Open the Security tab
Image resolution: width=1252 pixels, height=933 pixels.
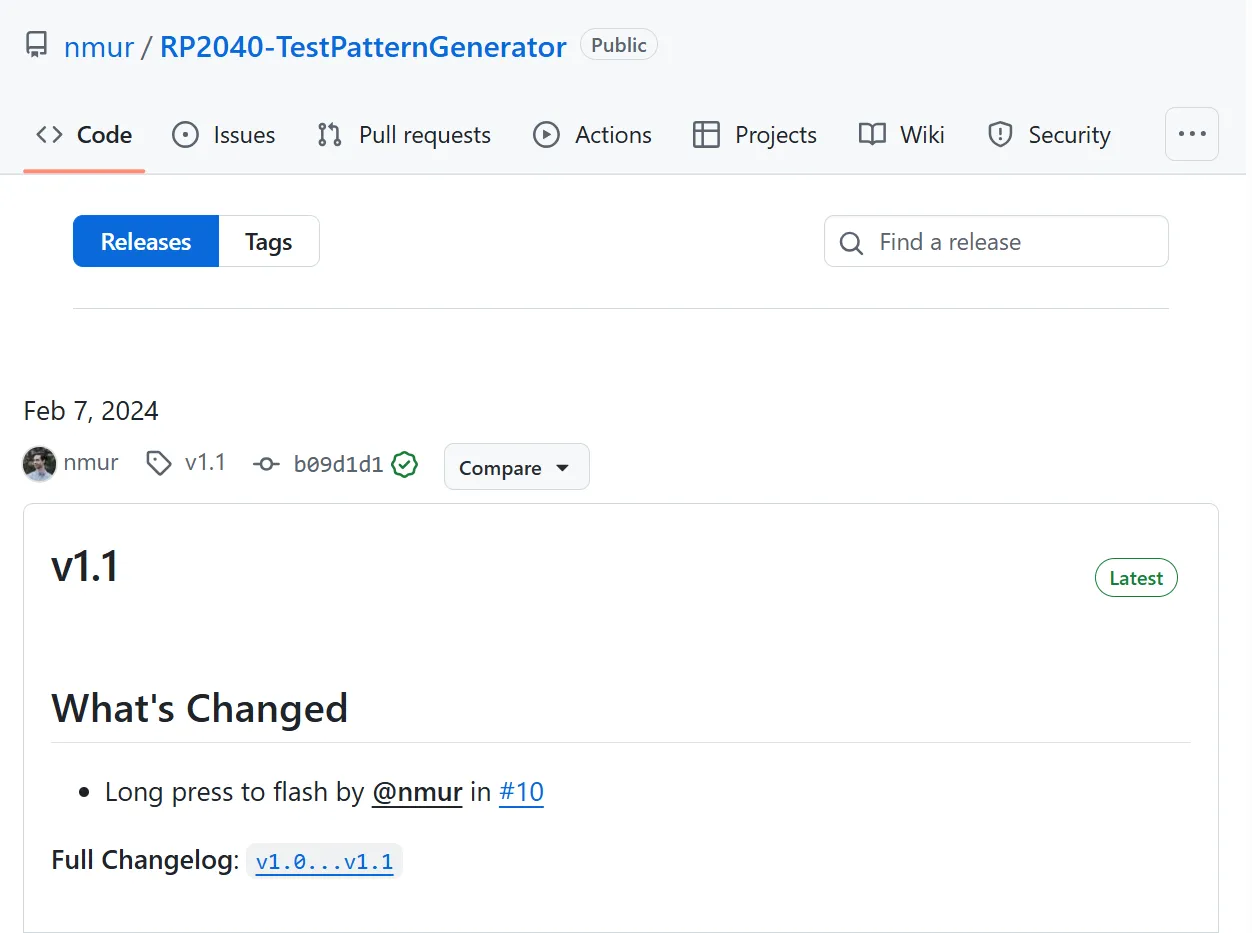1049,135
